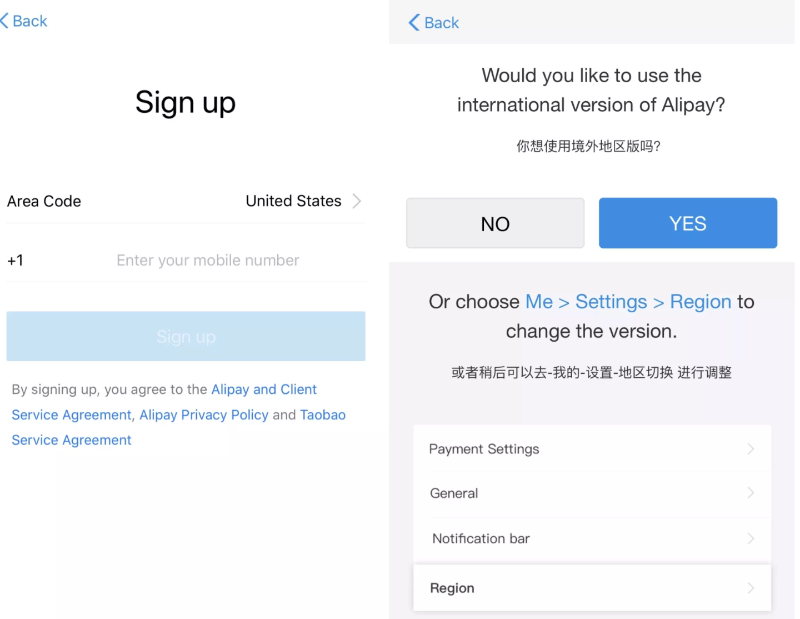Screen dimensions: 800x619
Task: Tap the chevron on Payment Settings row
Action: (751, 449)
